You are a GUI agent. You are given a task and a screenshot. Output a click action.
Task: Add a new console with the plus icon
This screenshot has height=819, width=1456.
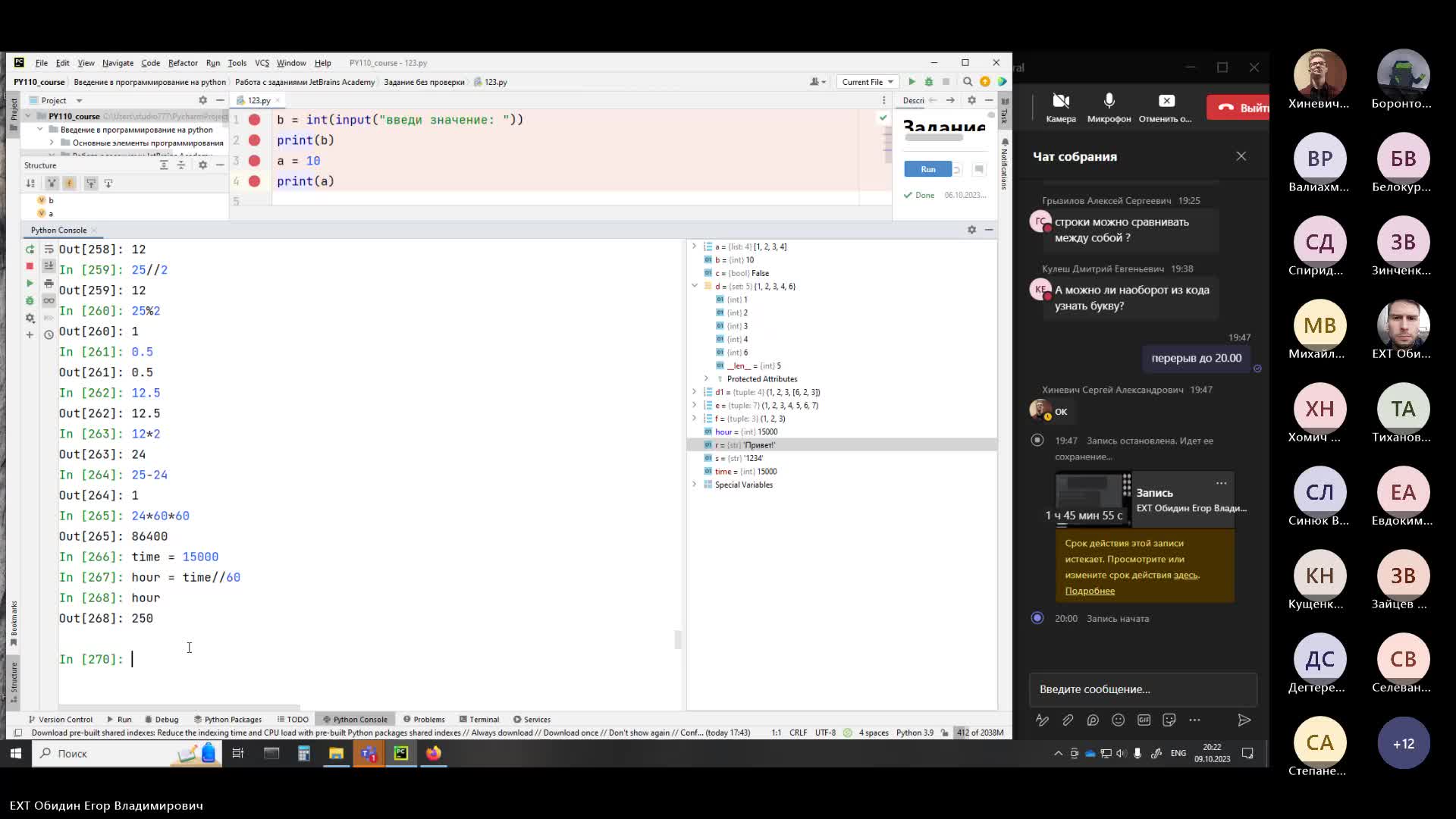click(30, 334)
